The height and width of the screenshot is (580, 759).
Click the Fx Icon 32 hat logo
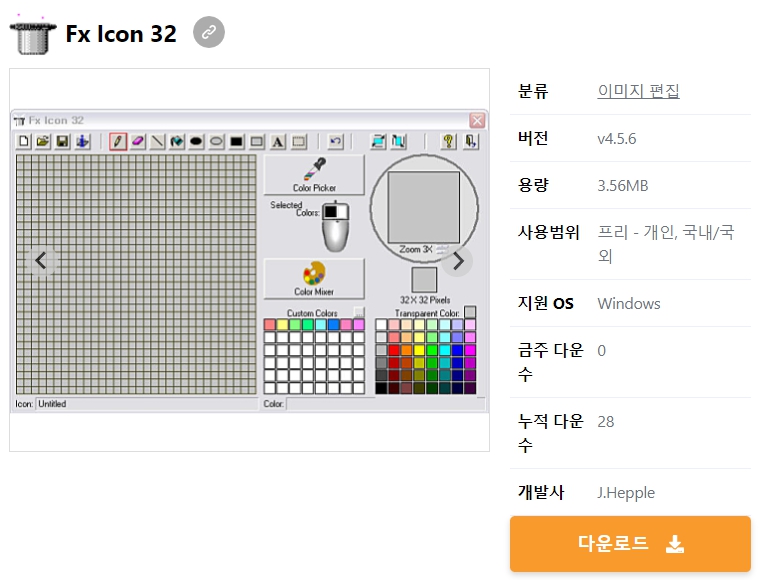(32, 35)
